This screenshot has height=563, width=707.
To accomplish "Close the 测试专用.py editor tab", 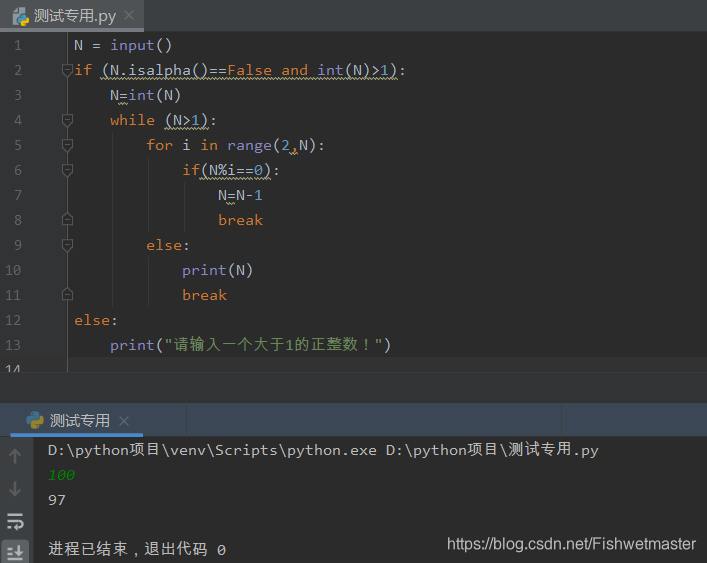I will (129, 15).
